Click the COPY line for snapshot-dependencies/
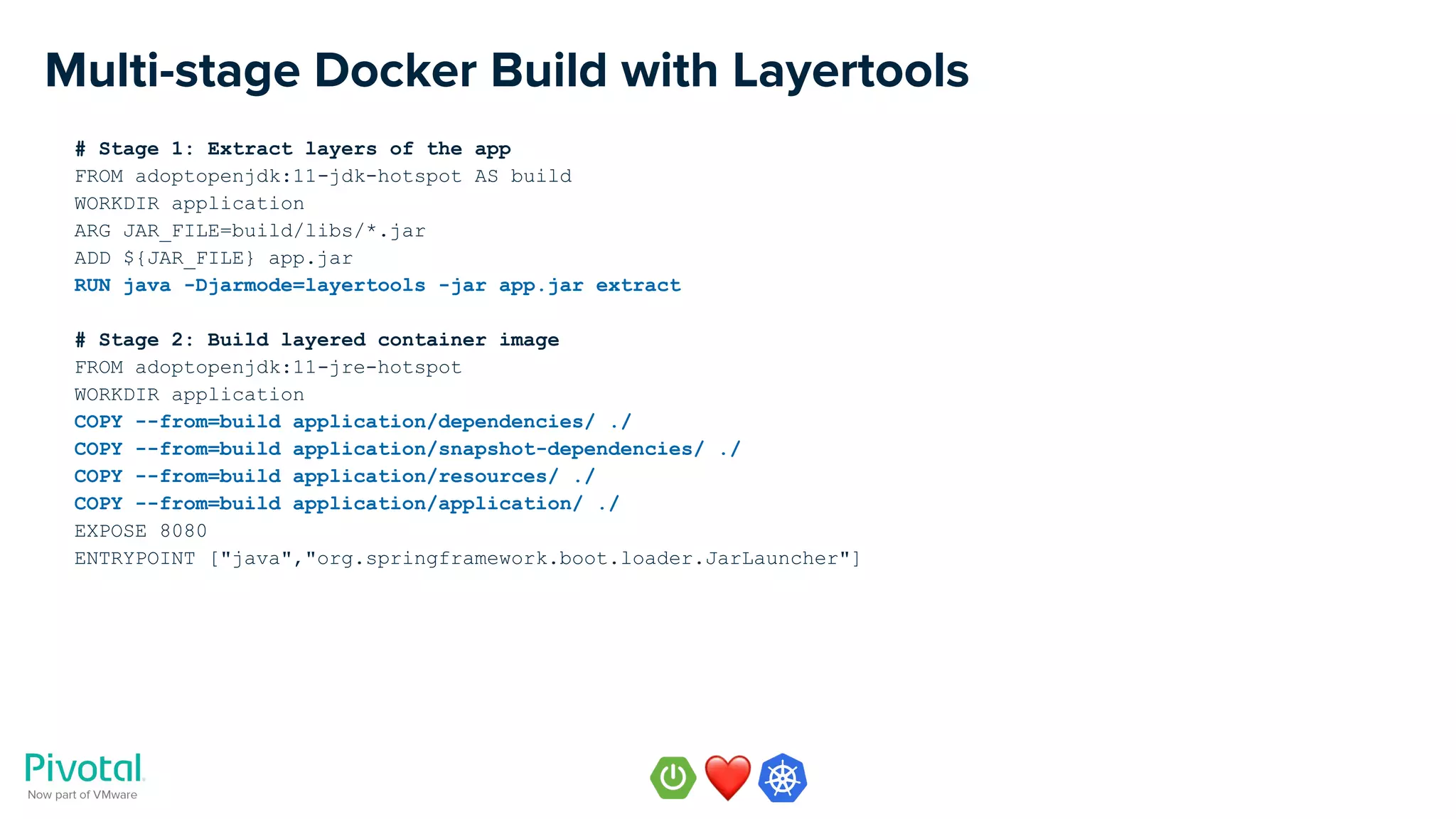 (x=407, y=449)
